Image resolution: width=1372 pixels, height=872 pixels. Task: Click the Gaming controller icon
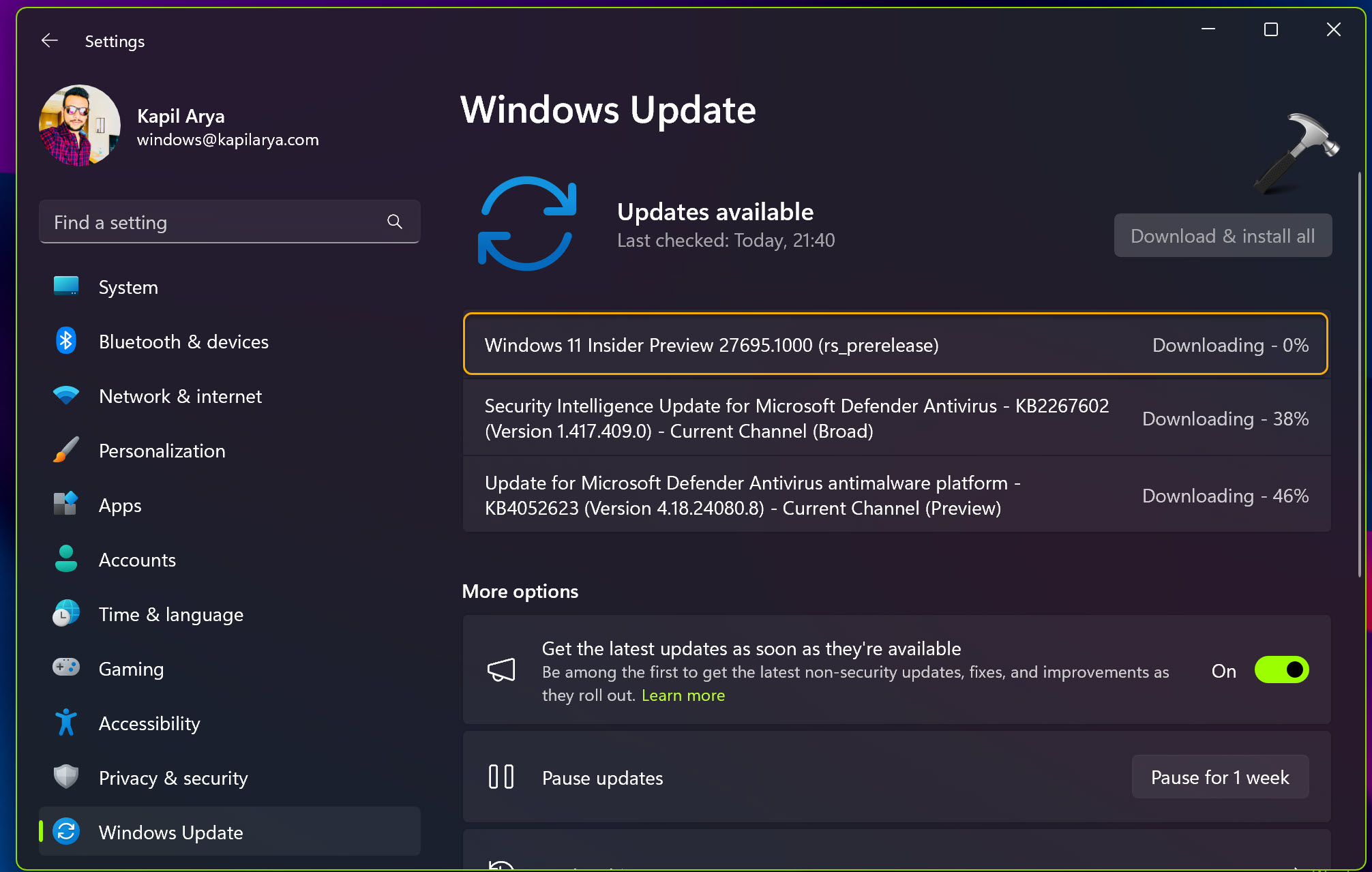pos(66,667)
